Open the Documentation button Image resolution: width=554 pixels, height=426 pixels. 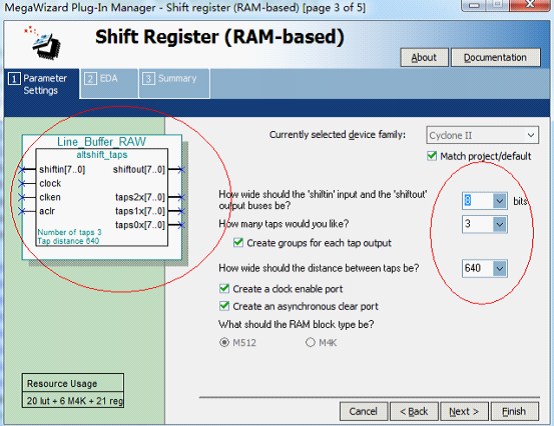[x=495, y=57]
